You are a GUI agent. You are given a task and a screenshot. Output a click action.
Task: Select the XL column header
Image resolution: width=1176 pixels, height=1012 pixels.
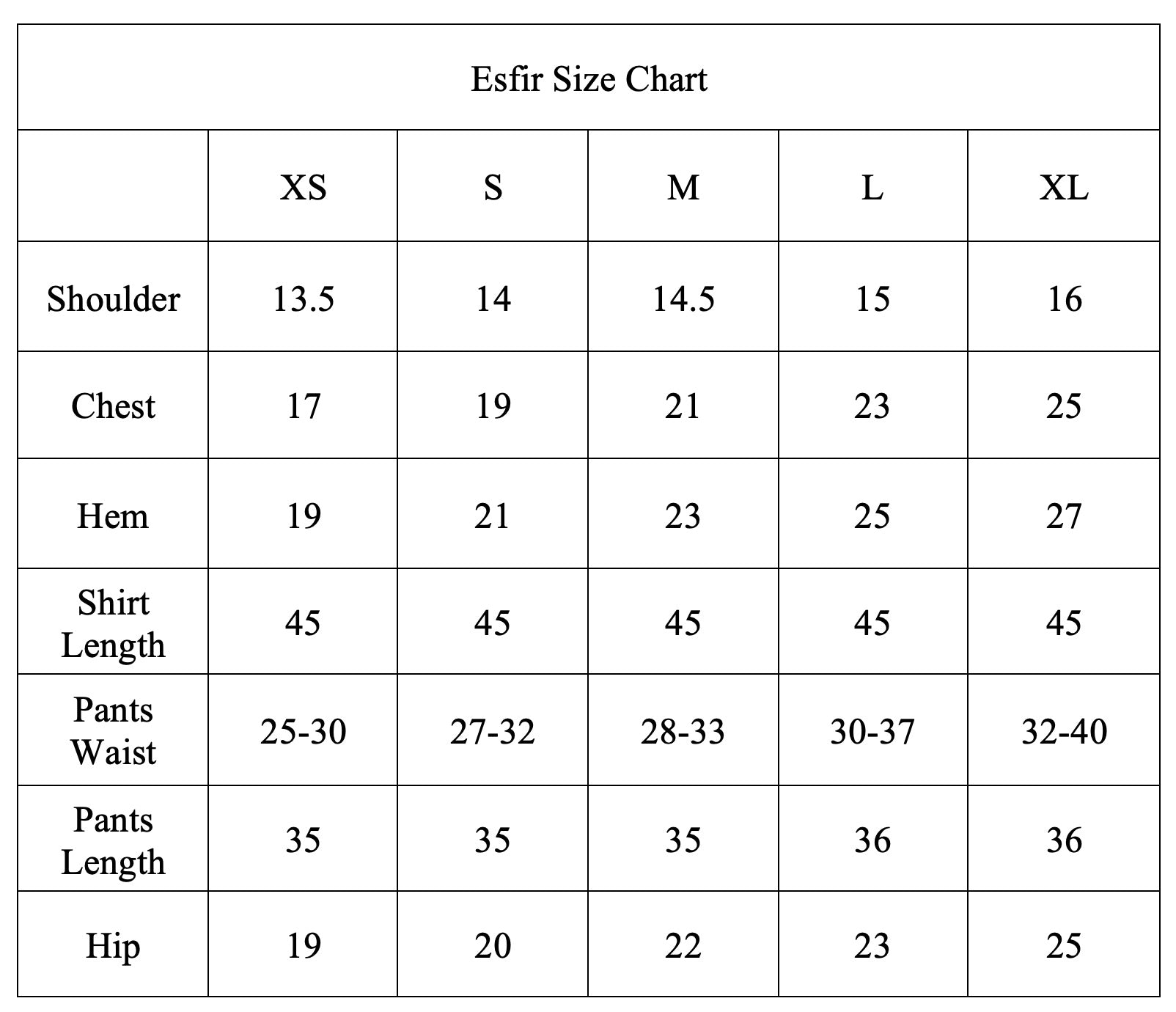1063,188
